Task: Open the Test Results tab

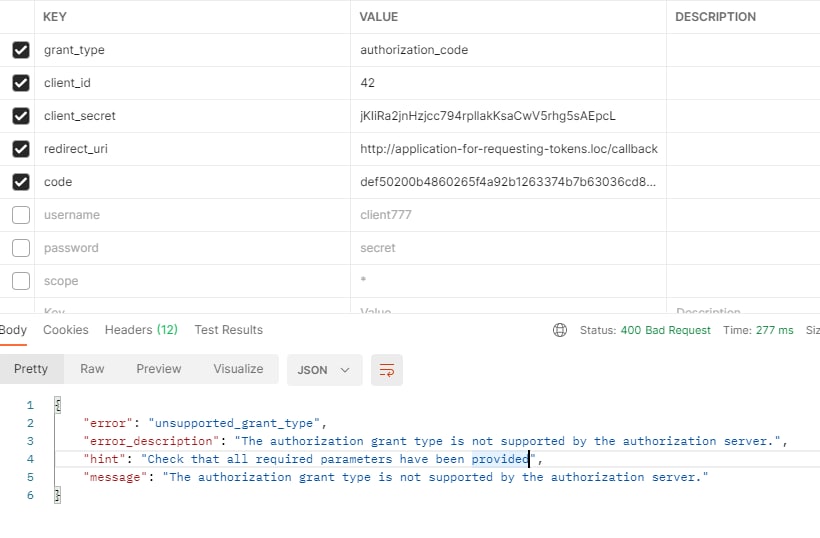Action: coord(229,330)
